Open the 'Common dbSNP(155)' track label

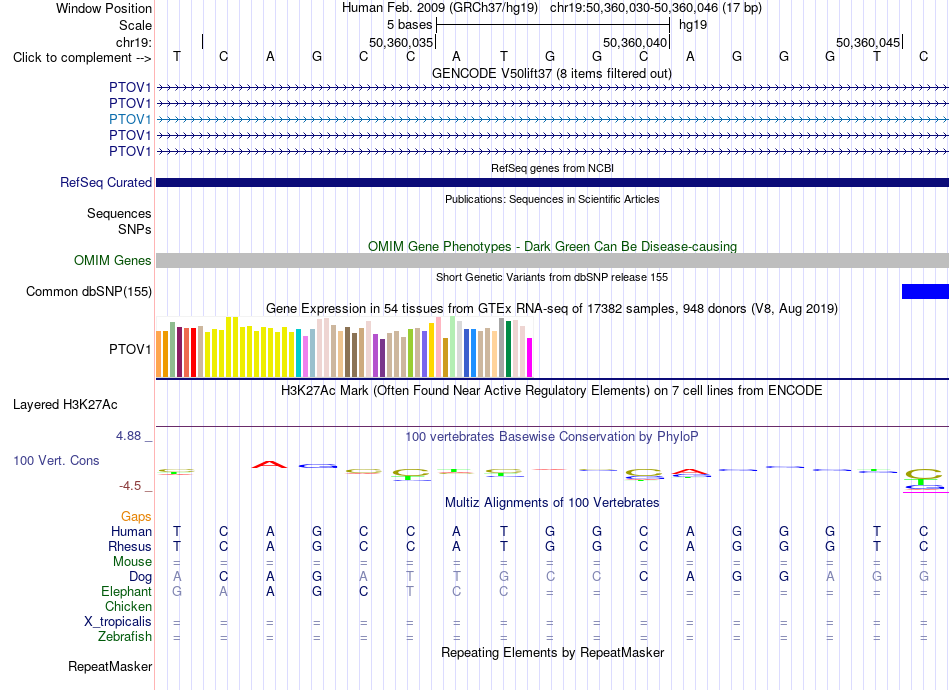tap(89, 291)
